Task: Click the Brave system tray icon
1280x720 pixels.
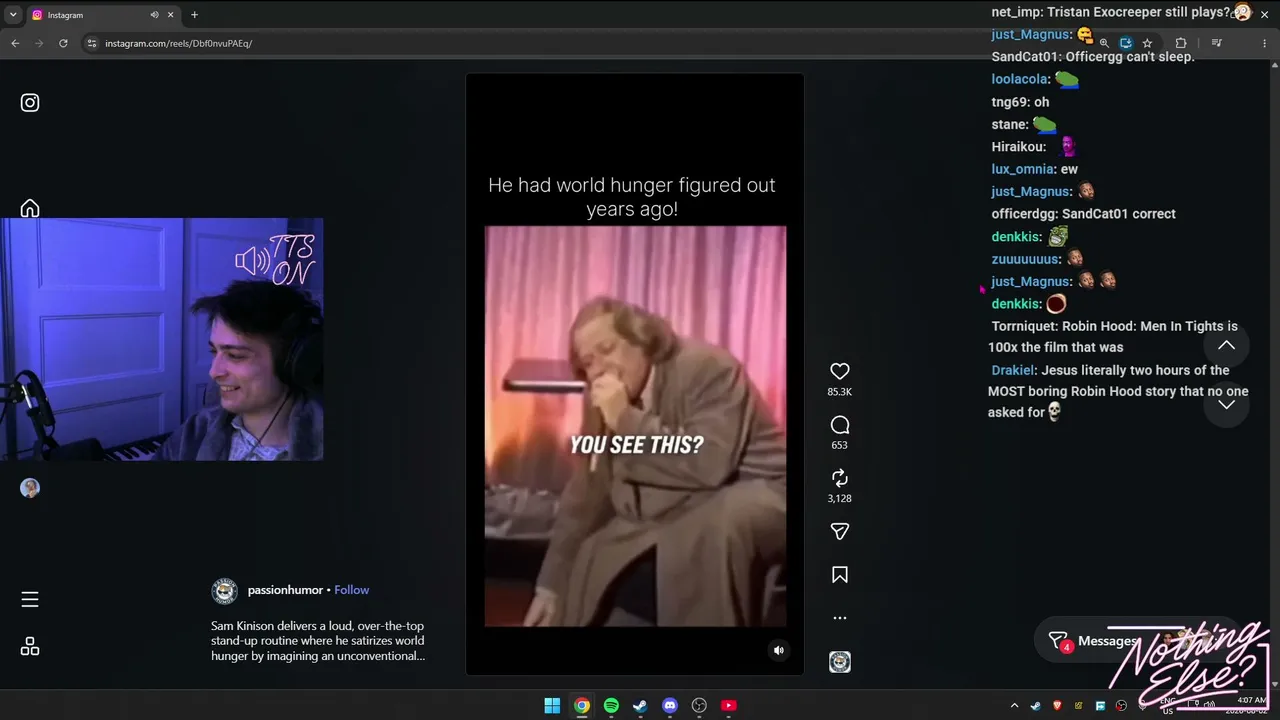Action: tap(1057, 706)
